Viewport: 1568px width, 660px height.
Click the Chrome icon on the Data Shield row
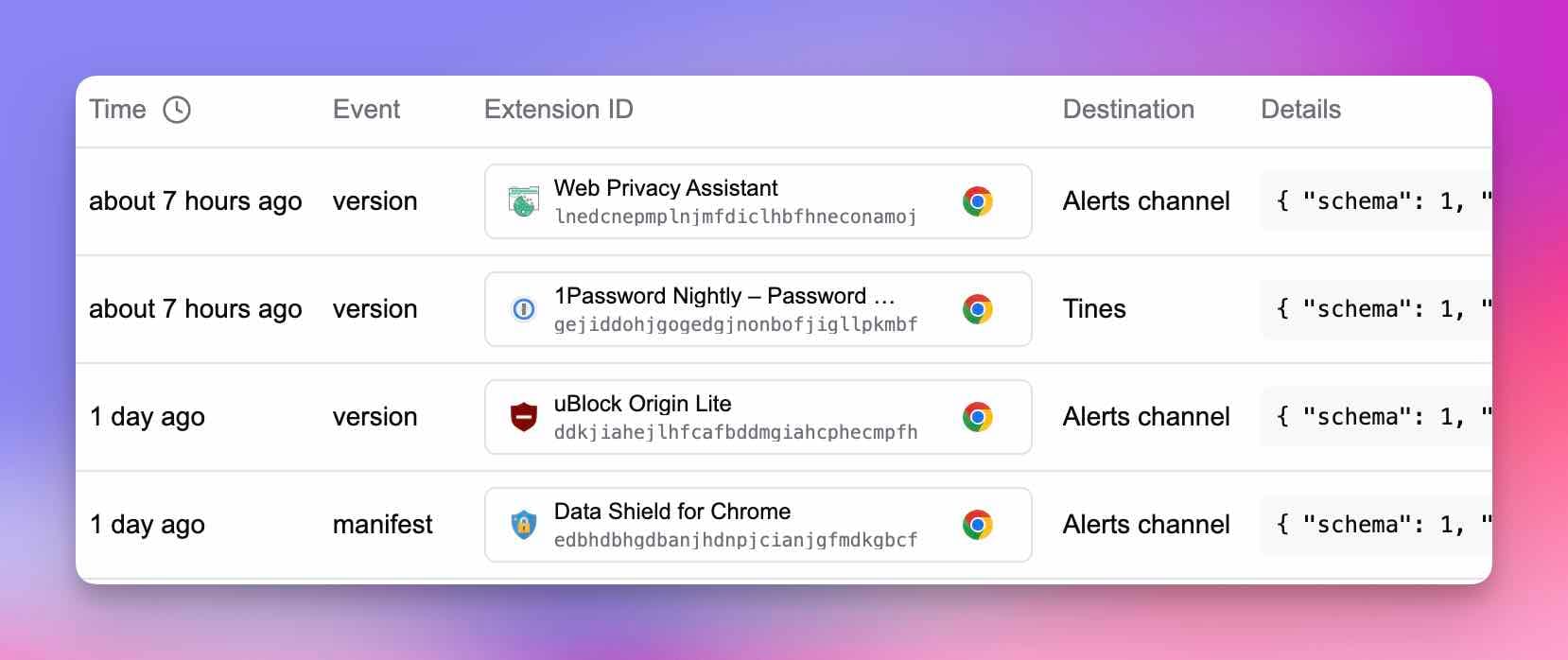point(979,525)
